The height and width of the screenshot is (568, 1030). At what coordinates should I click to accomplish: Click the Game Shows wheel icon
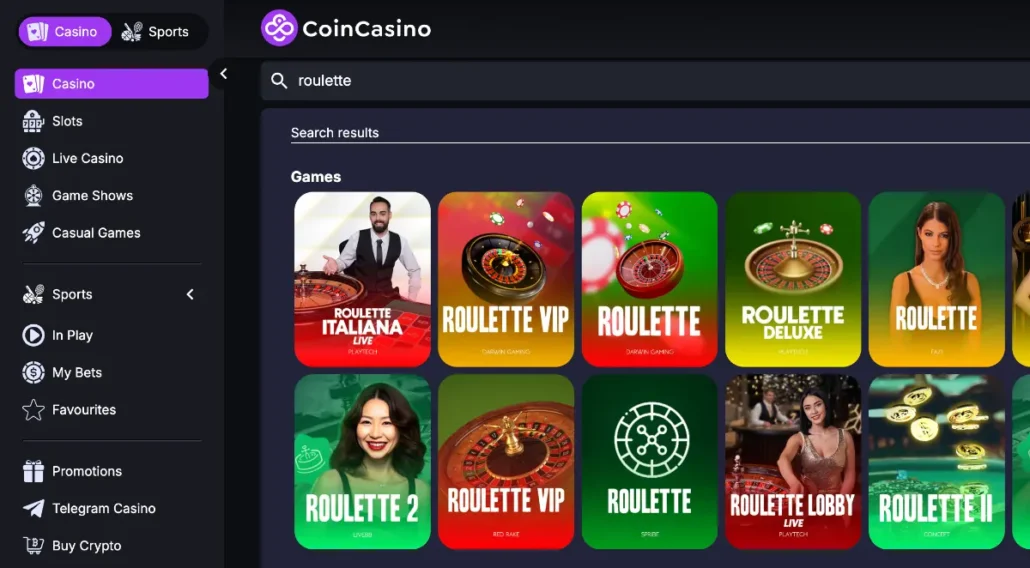click(x=33, y=196)
